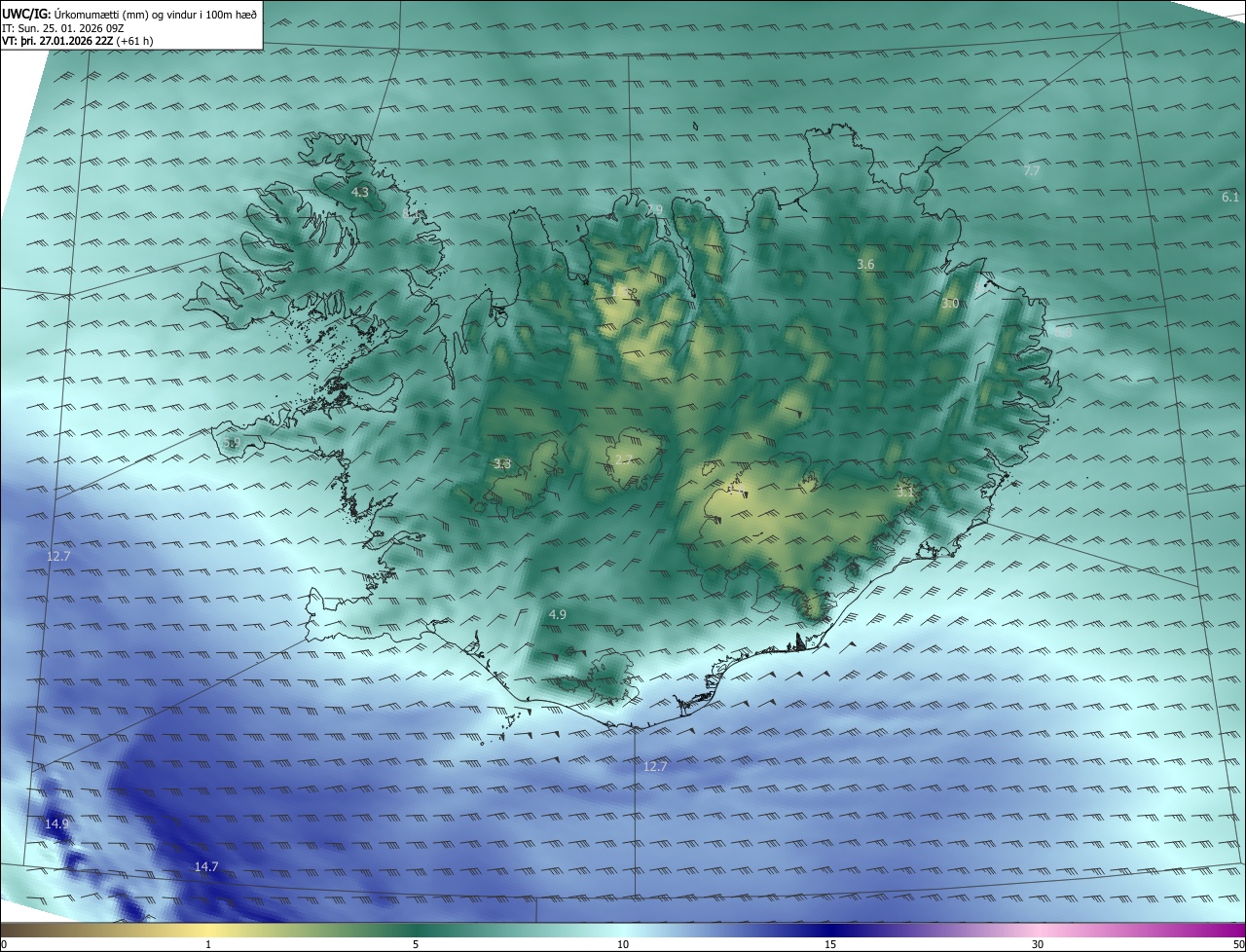Click the 30 tick label on color scale

[x=1038, y=945]
